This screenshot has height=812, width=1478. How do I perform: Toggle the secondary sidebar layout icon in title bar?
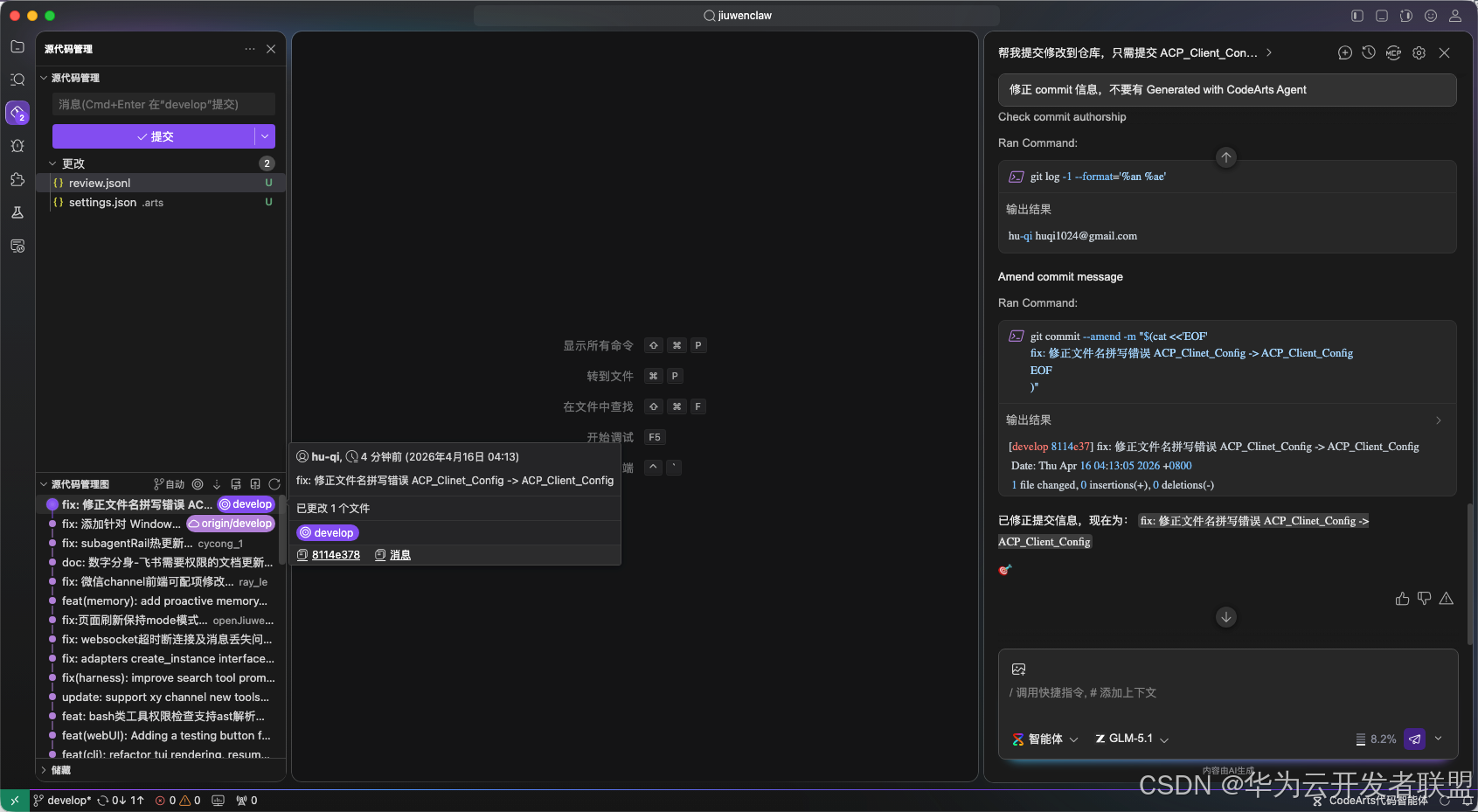point(1406,16)
